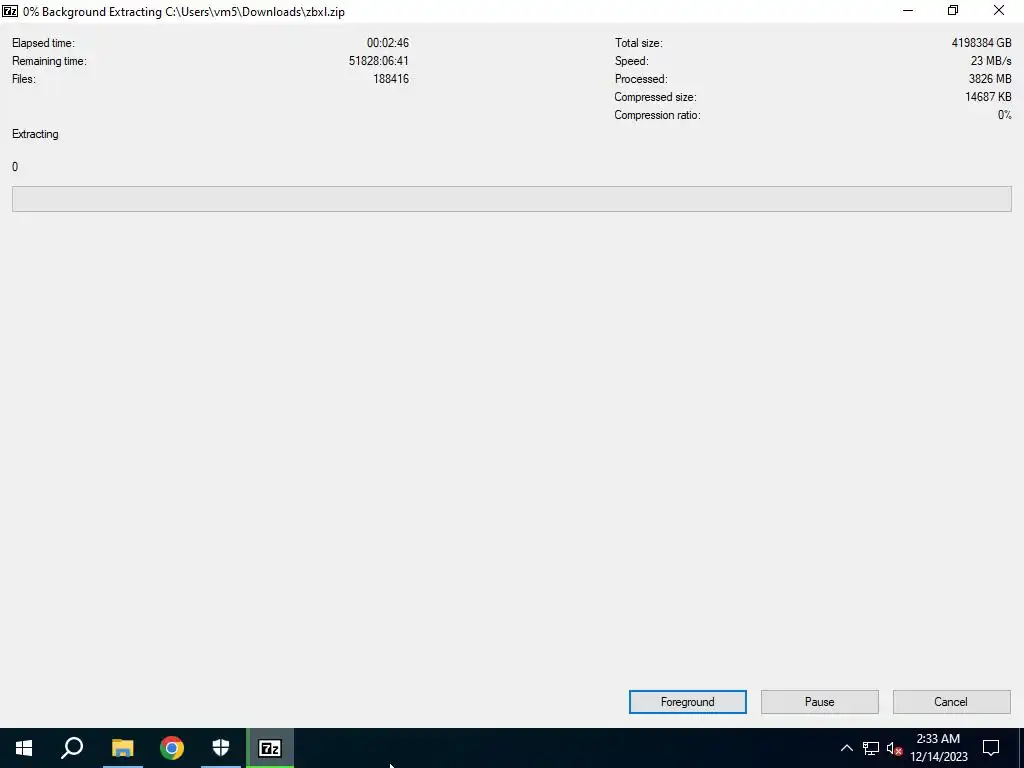
Task: Open File Explorer from taskbar
Action: pos(122,748)
